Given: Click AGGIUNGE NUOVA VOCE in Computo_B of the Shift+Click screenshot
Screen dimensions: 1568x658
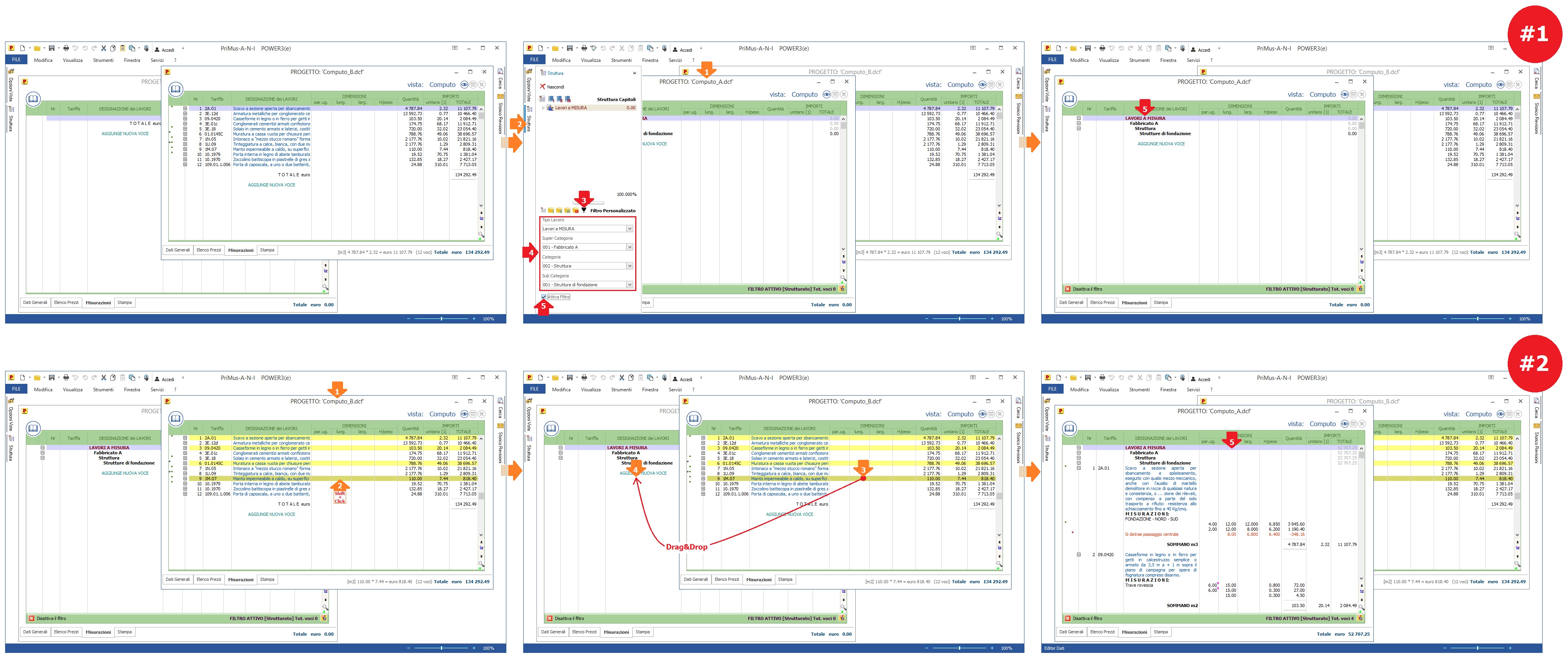Looking at the screenshot, I should tap(271, 514).
